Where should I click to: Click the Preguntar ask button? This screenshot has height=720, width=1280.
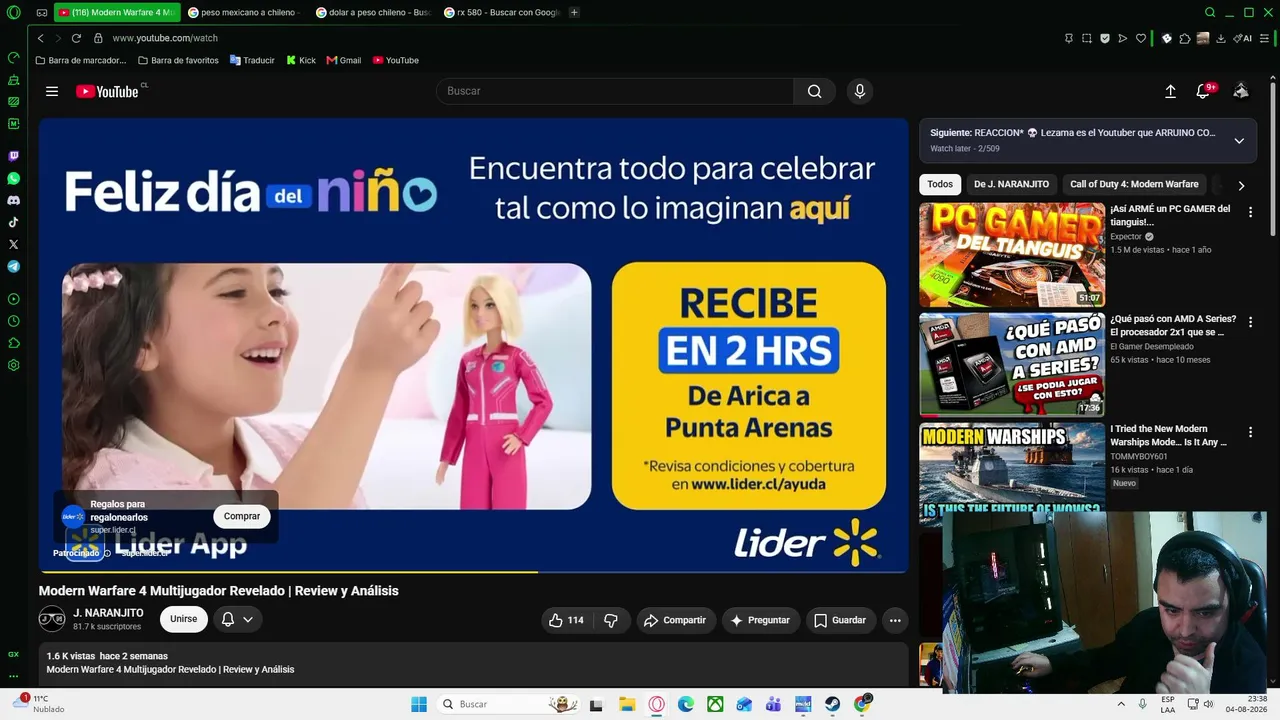point(761,620)
